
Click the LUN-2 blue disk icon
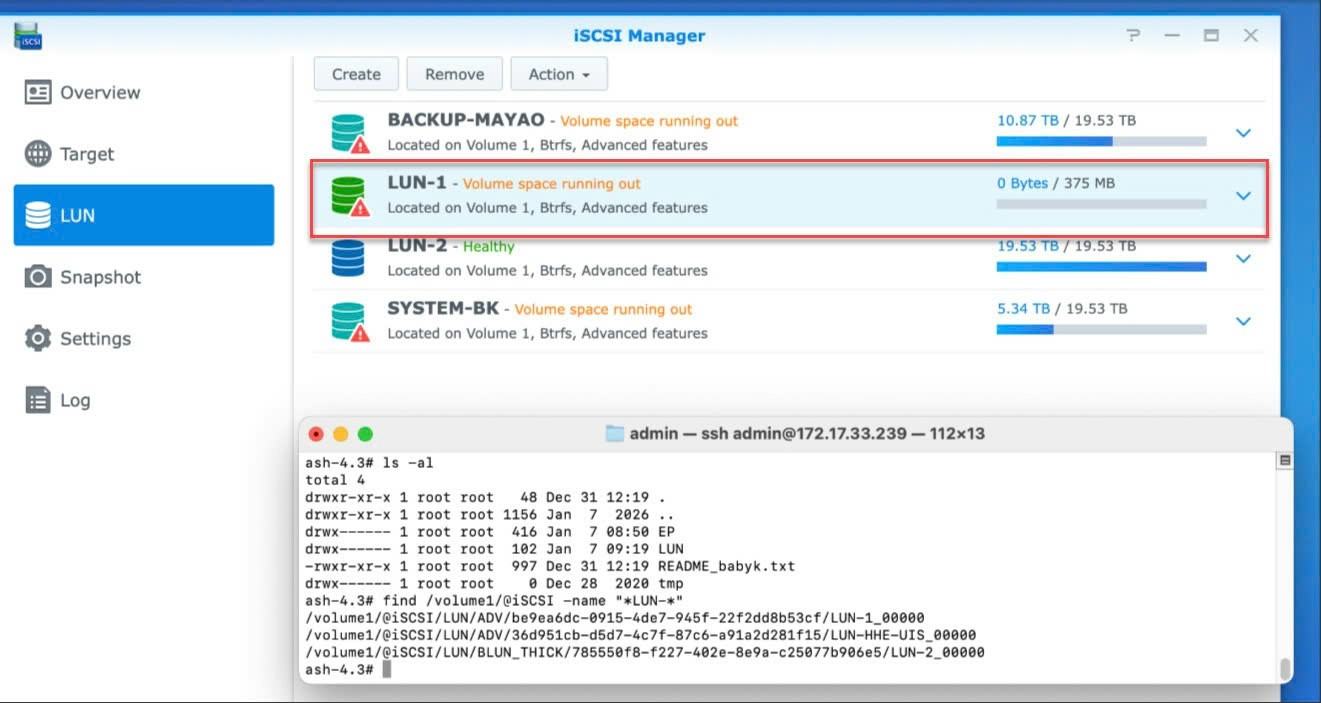pos(348,257)
